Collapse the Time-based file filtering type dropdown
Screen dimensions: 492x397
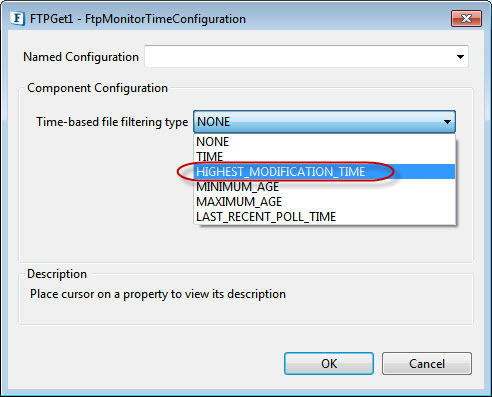click(x=324, y=122)
